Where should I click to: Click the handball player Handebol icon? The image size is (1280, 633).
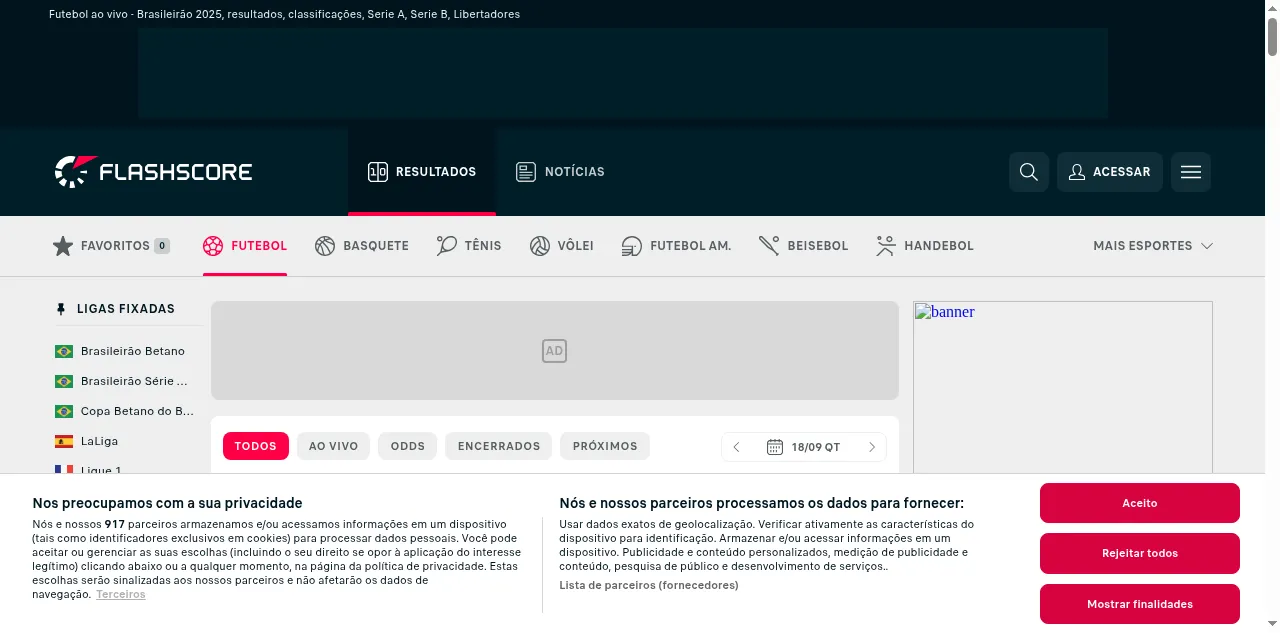coord(886,246)
